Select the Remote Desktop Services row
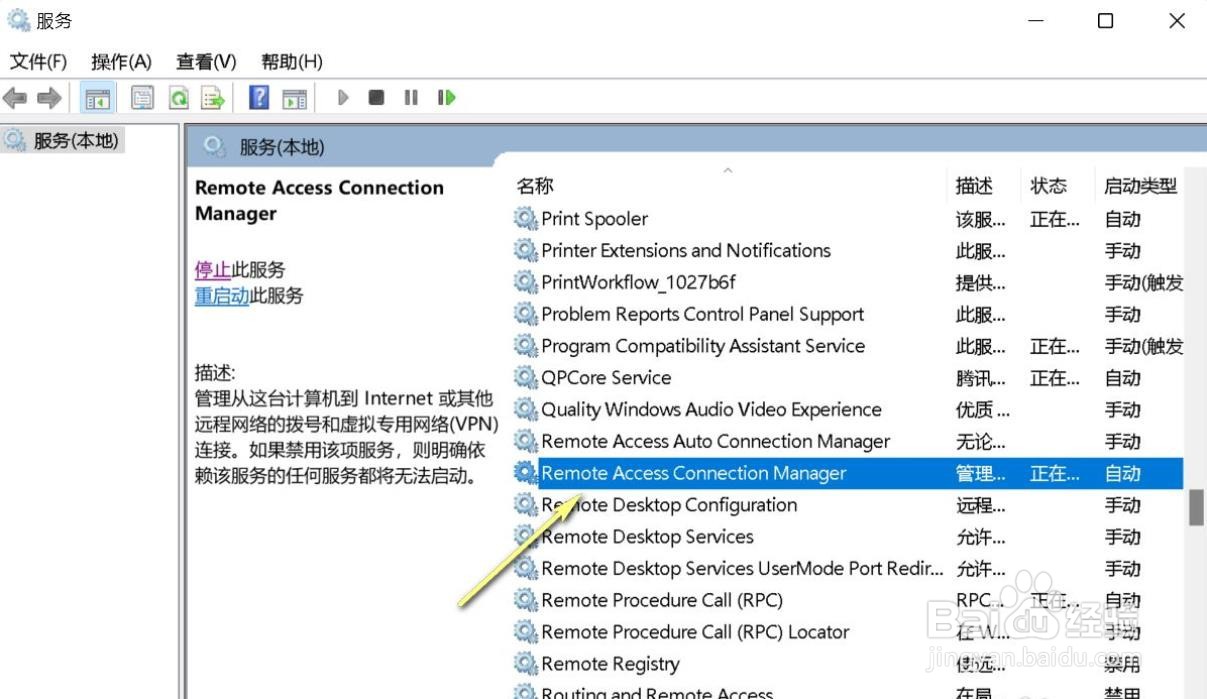This screenshot has width=1207, height=699. pos(847,537)
